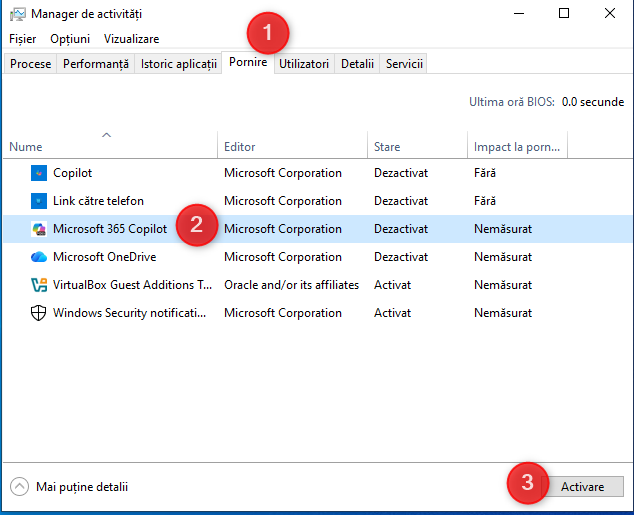Open the Vizualizare menu
Screen dimensions: 634x515
(x=131, y=39)
